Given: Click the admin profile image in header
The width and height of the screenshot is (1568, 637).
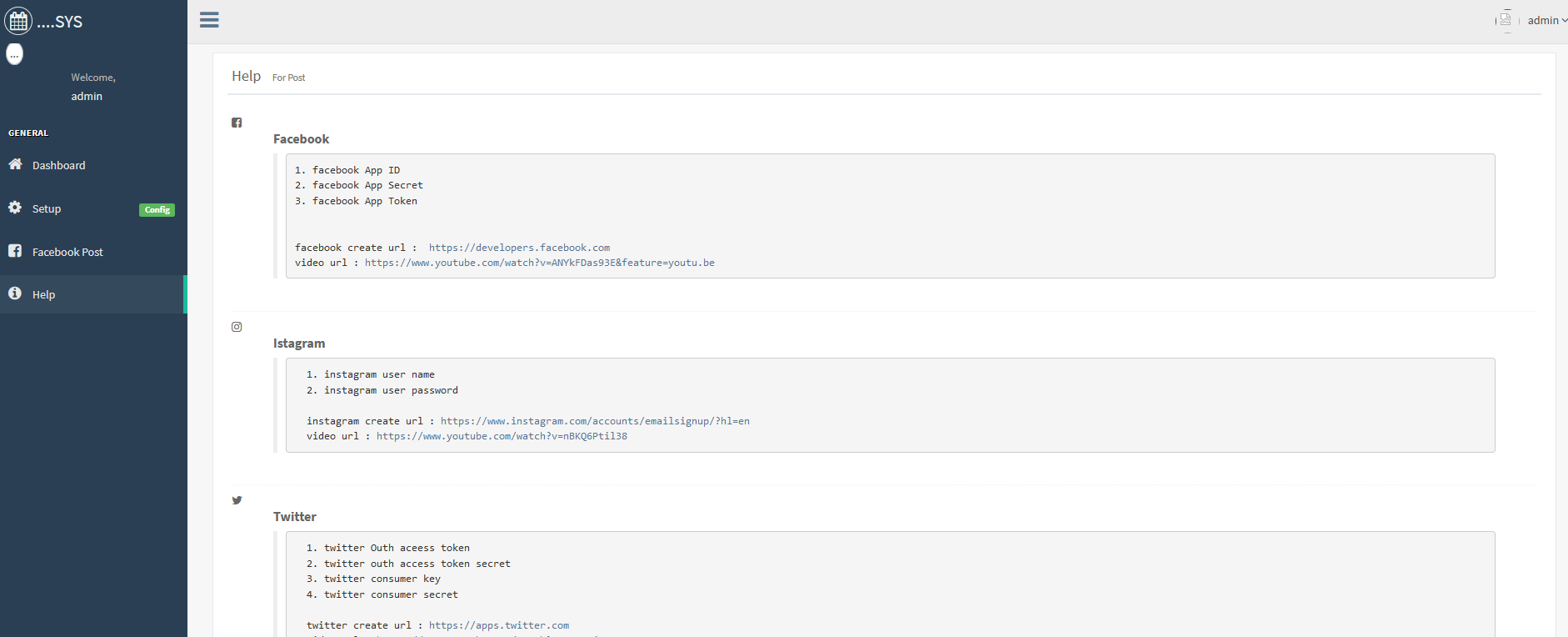Looking at the screenshot, I should pyautogui.click(x=1506, y=20).
